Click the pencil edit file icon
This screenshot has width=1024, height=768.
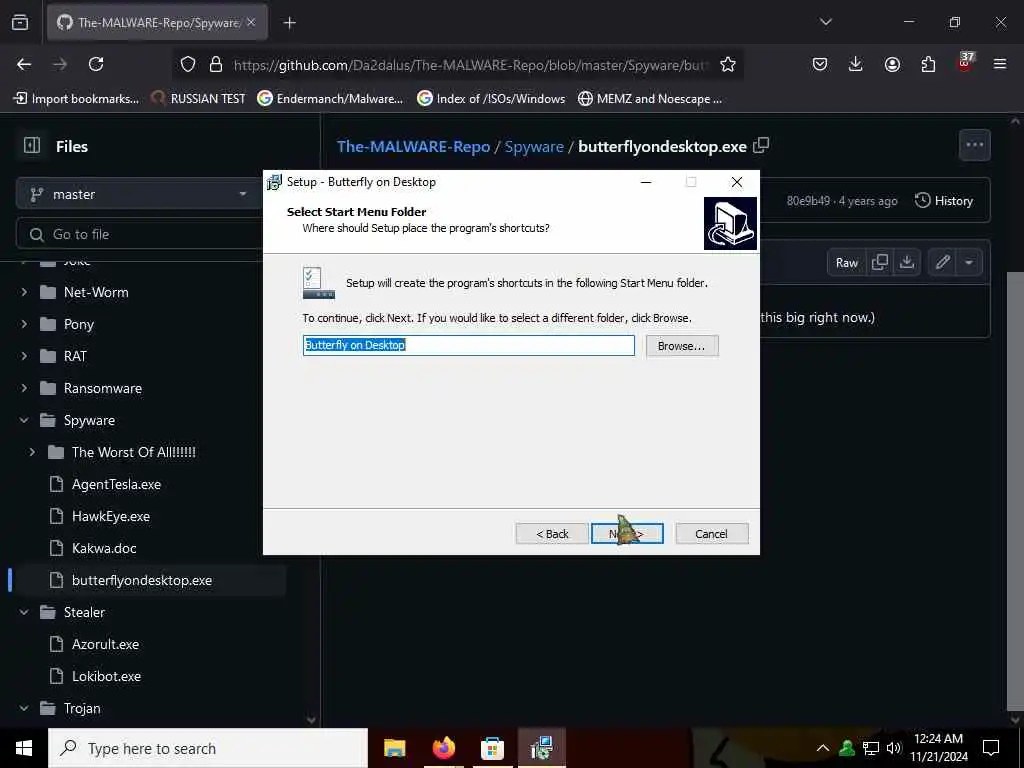coord(942,263)
